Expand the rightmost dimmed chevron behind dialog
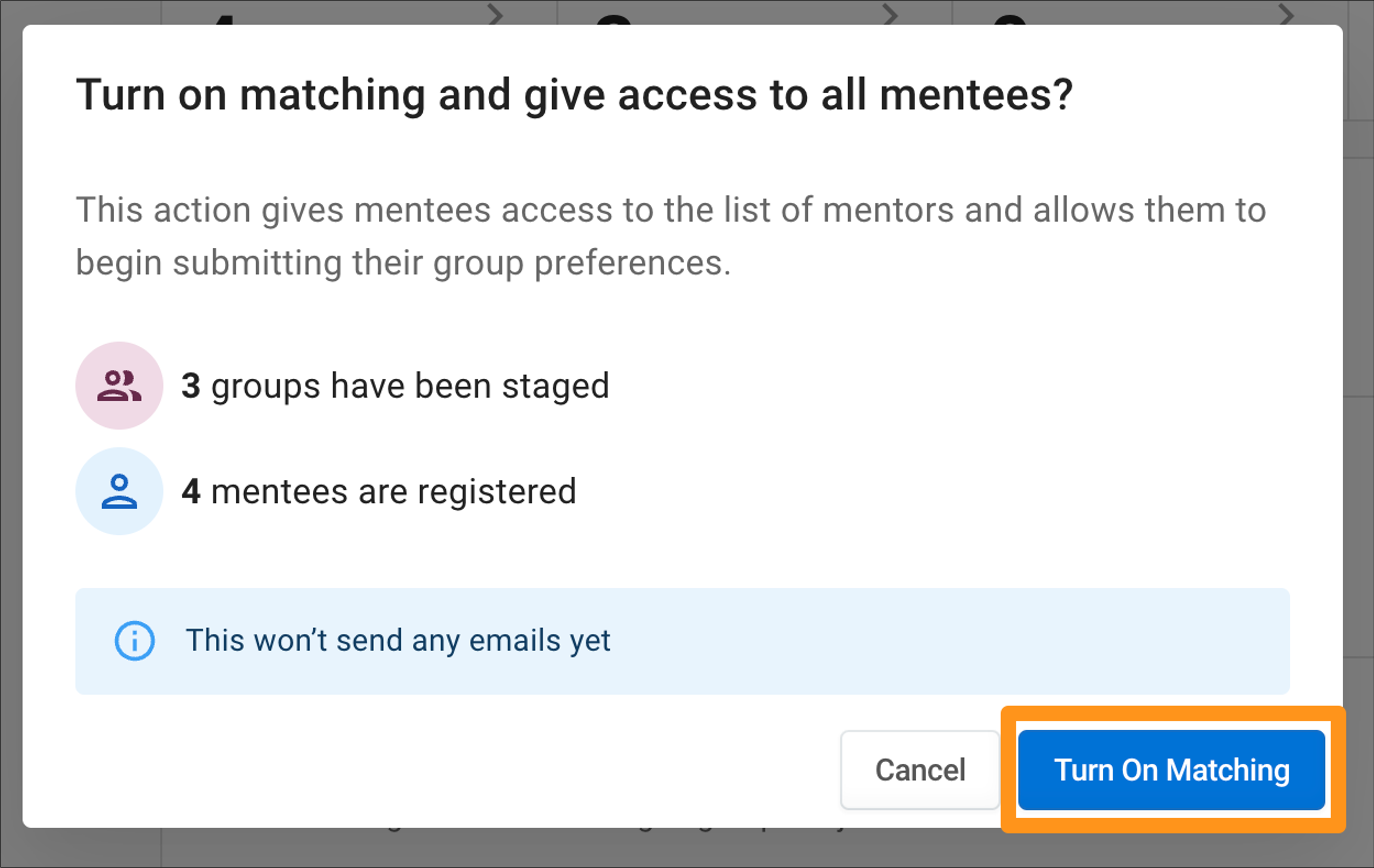 (1286, 14)
